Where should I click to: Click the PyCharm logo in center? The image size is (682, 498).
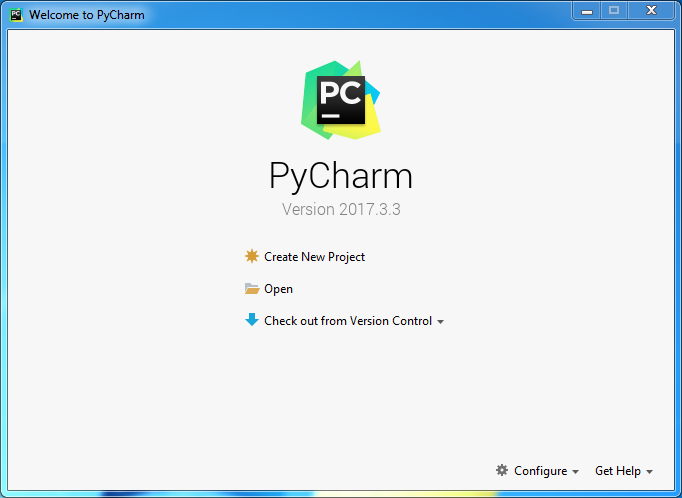pos(341,100)
